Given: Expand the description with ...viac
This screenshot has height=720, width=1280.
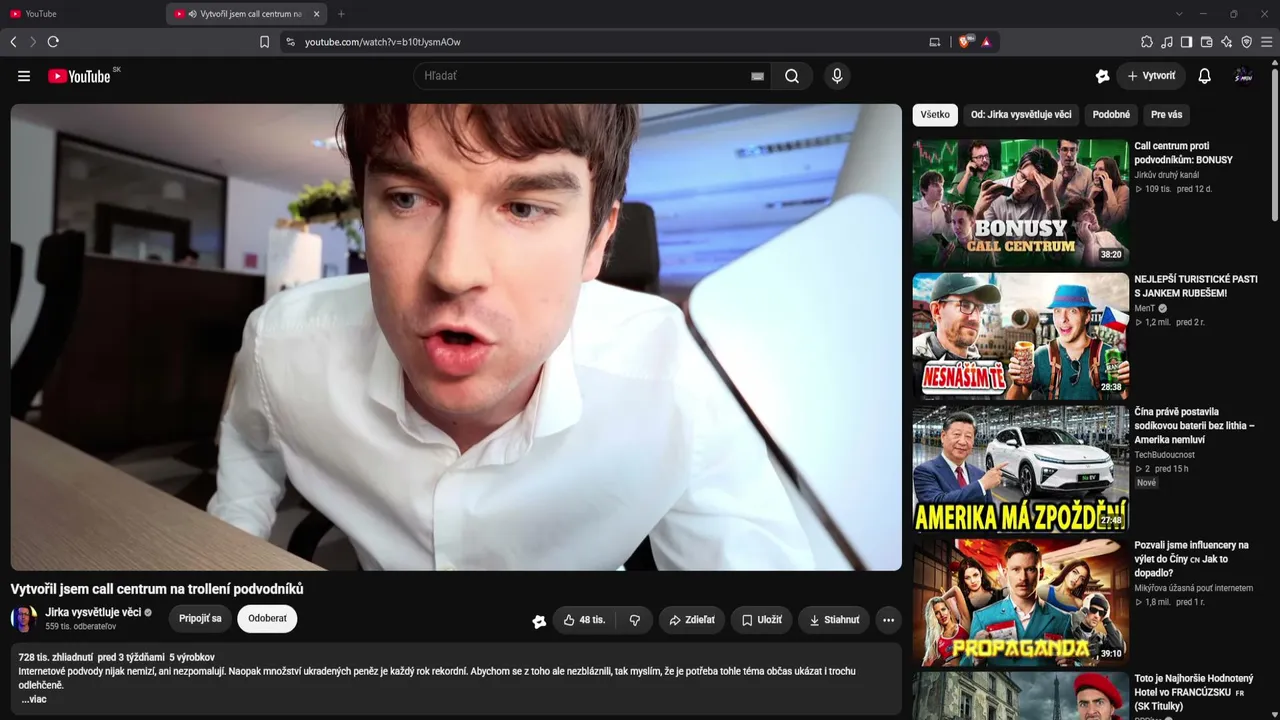Looking at the screenshot, I should pyautogui.click(x=34, y=699).
